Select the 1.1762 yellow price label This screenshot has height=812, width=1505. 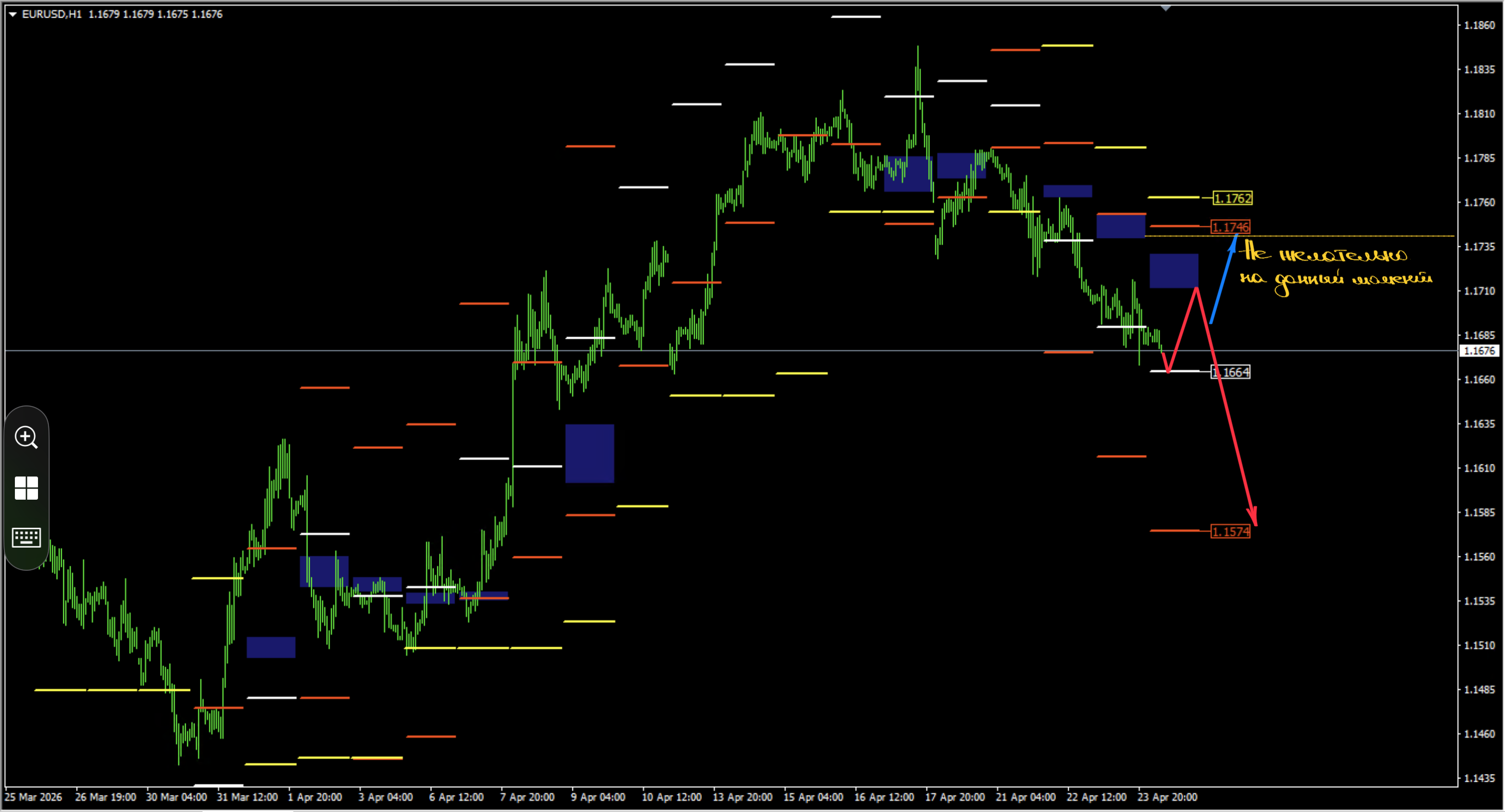[1232, 199]
